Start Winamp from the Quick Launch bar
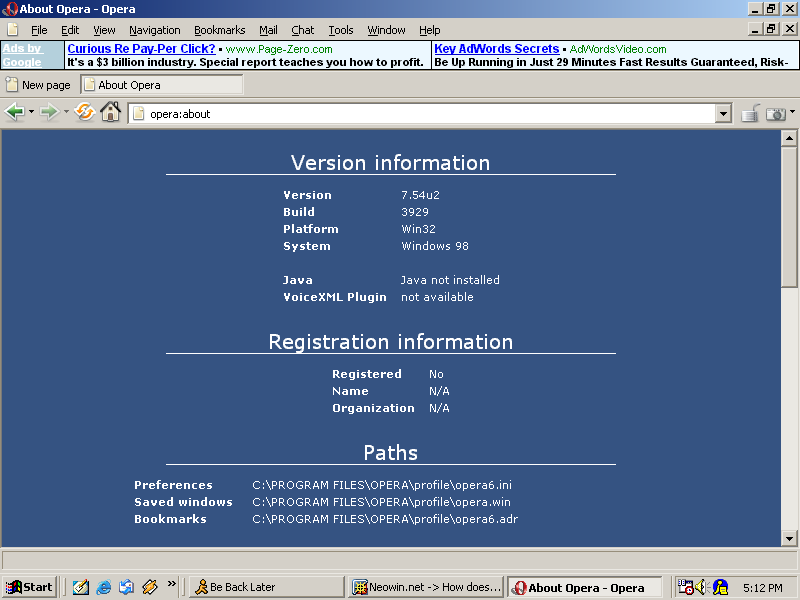 pyautogui.click(x=150, y=587)
